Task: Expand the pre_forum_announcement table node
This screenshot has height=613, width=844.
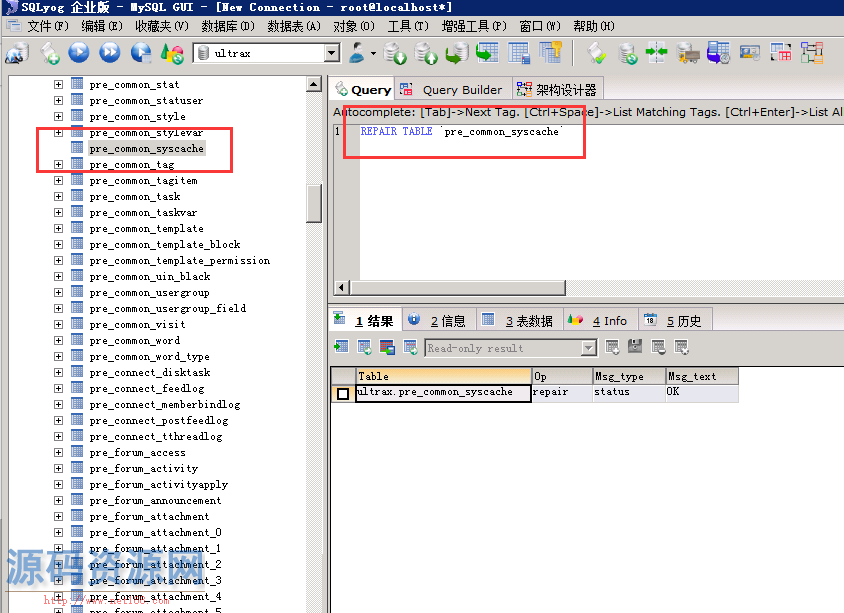Action: point(58,500)
